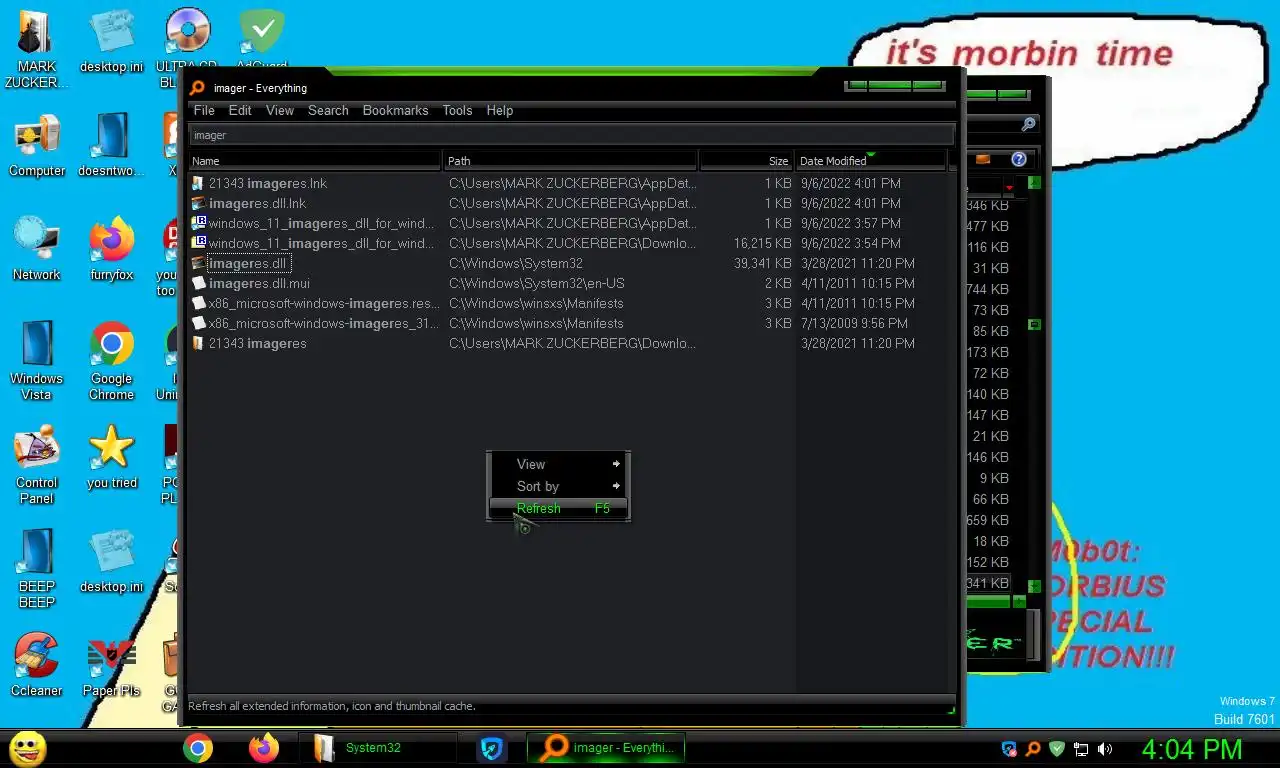
Task: Open desktop.ini beside the BEEP BEEP icon
Action: pos(111,561)
